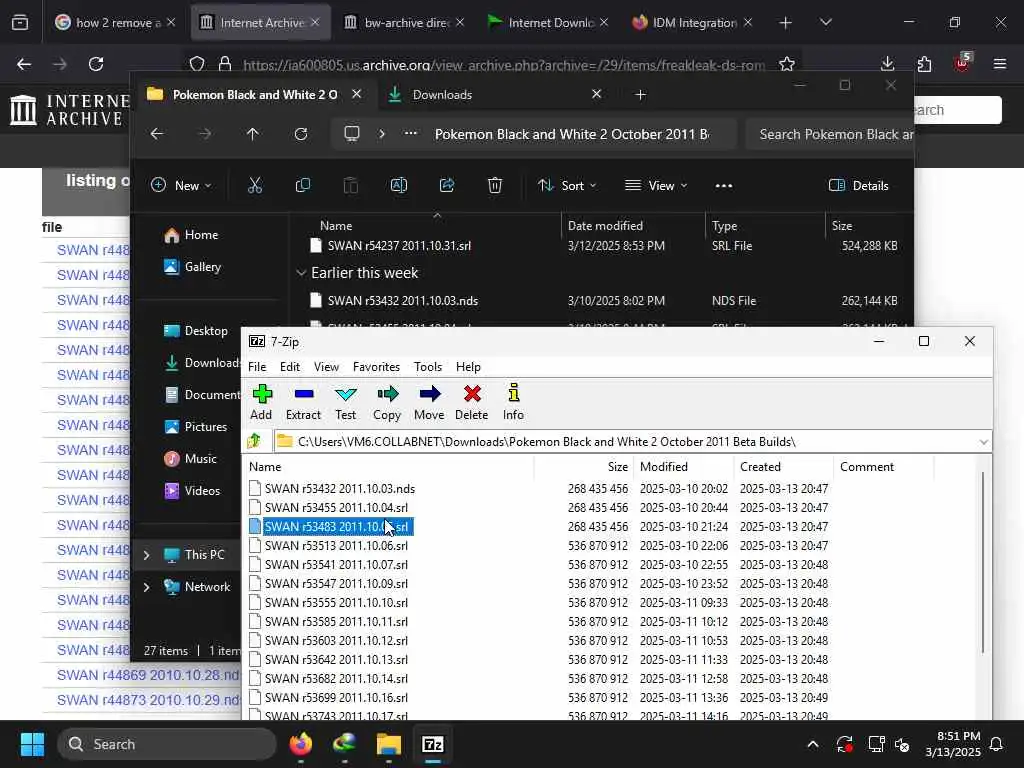This screenshot has height=768, width=1024.
Task: Open the Firefox hamburger application menu
Action: tap(1000, 64)
